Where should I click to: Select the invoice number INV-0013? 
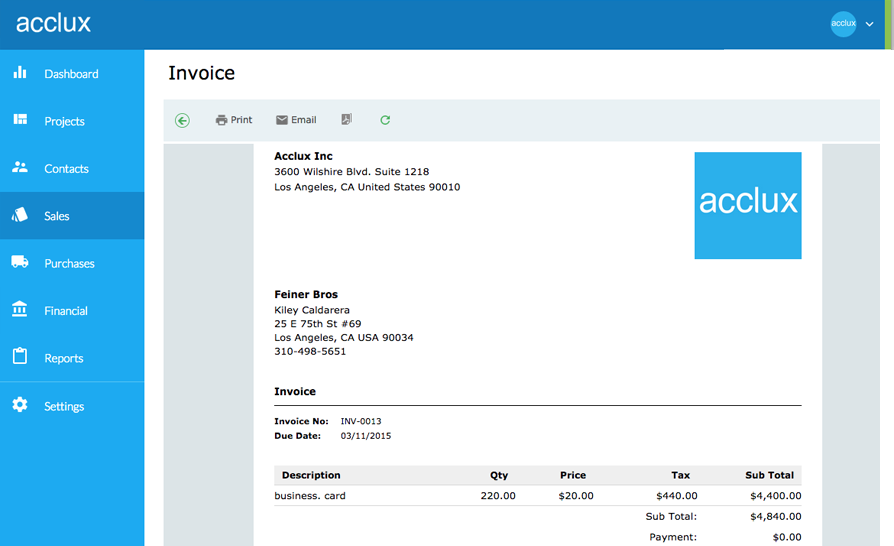coord(360,422)
